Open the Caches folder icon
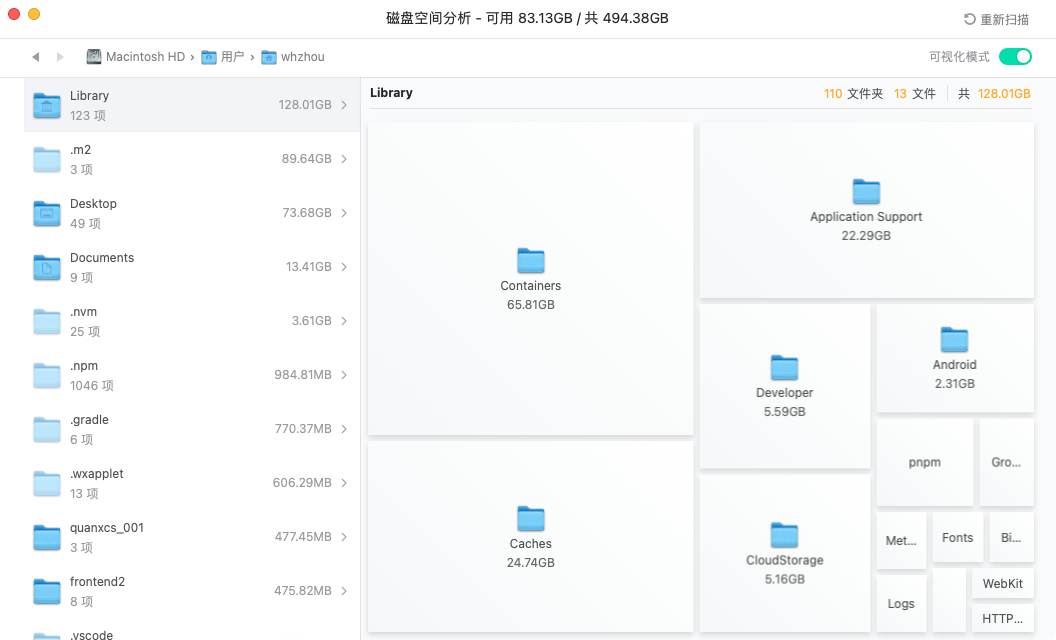The width and height of the screenshot is (1056, 640). 530,519
